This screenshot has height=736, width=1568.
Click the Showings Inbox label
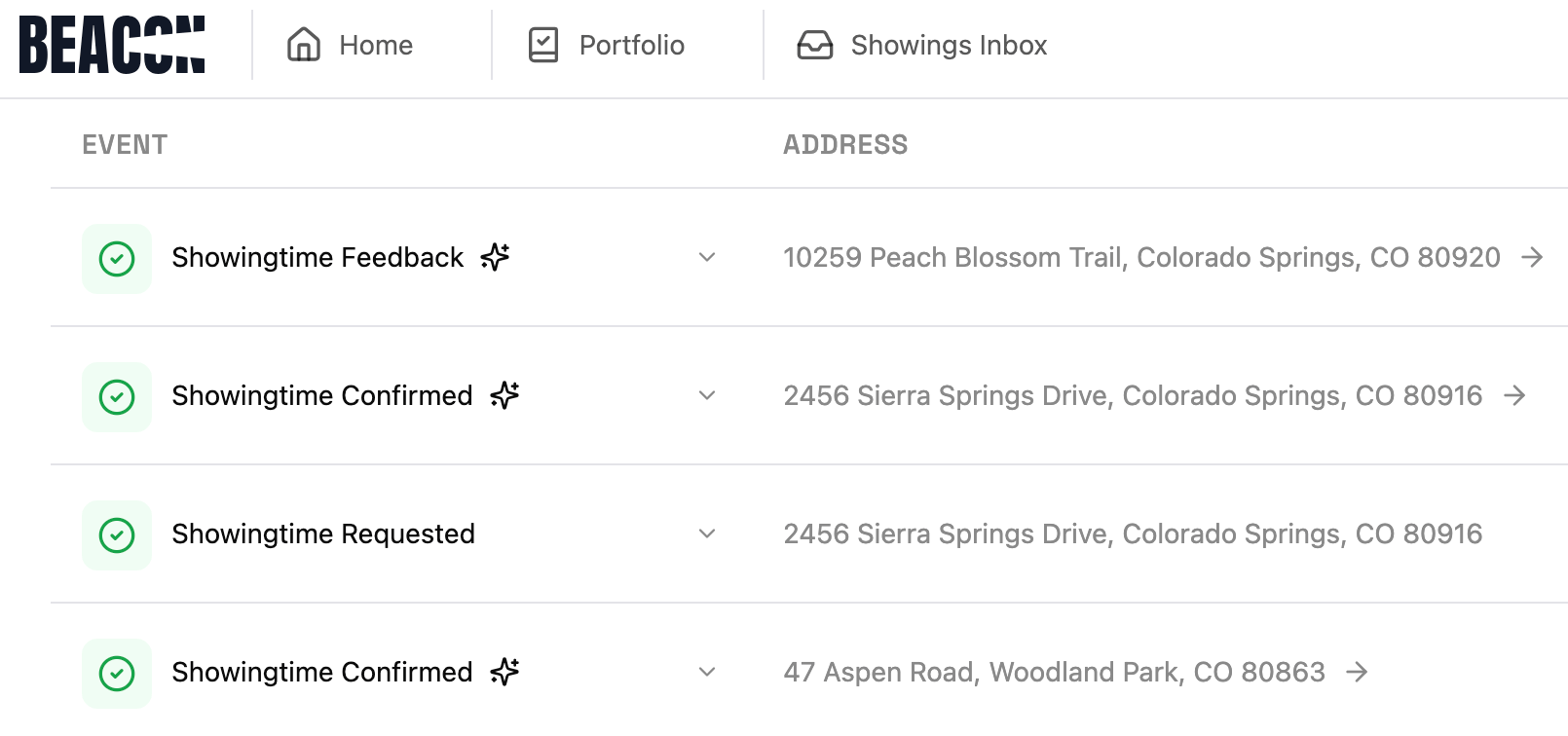click(949, 45)
